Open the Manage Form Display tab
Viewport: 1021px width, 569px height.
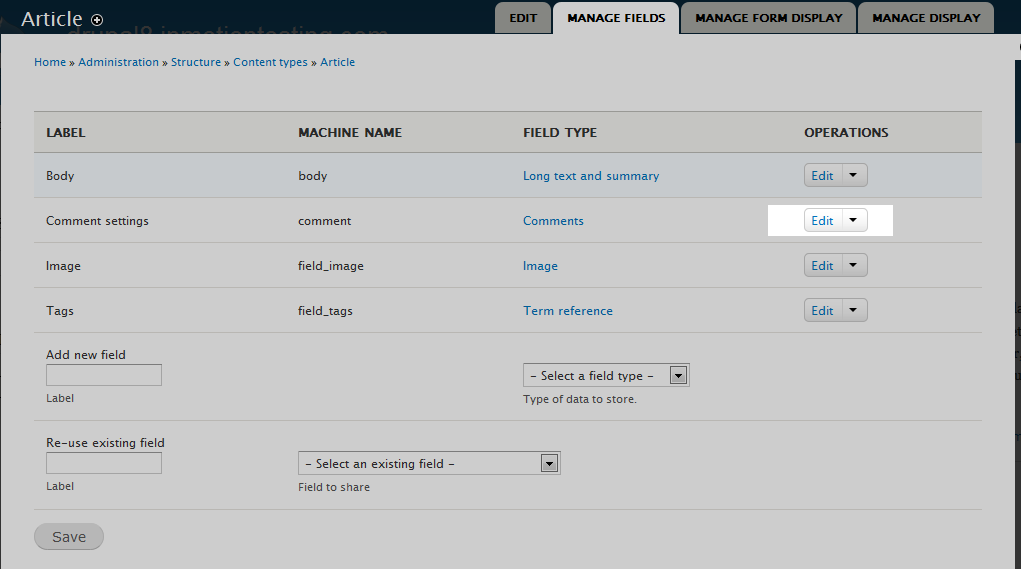pos(768,18)
